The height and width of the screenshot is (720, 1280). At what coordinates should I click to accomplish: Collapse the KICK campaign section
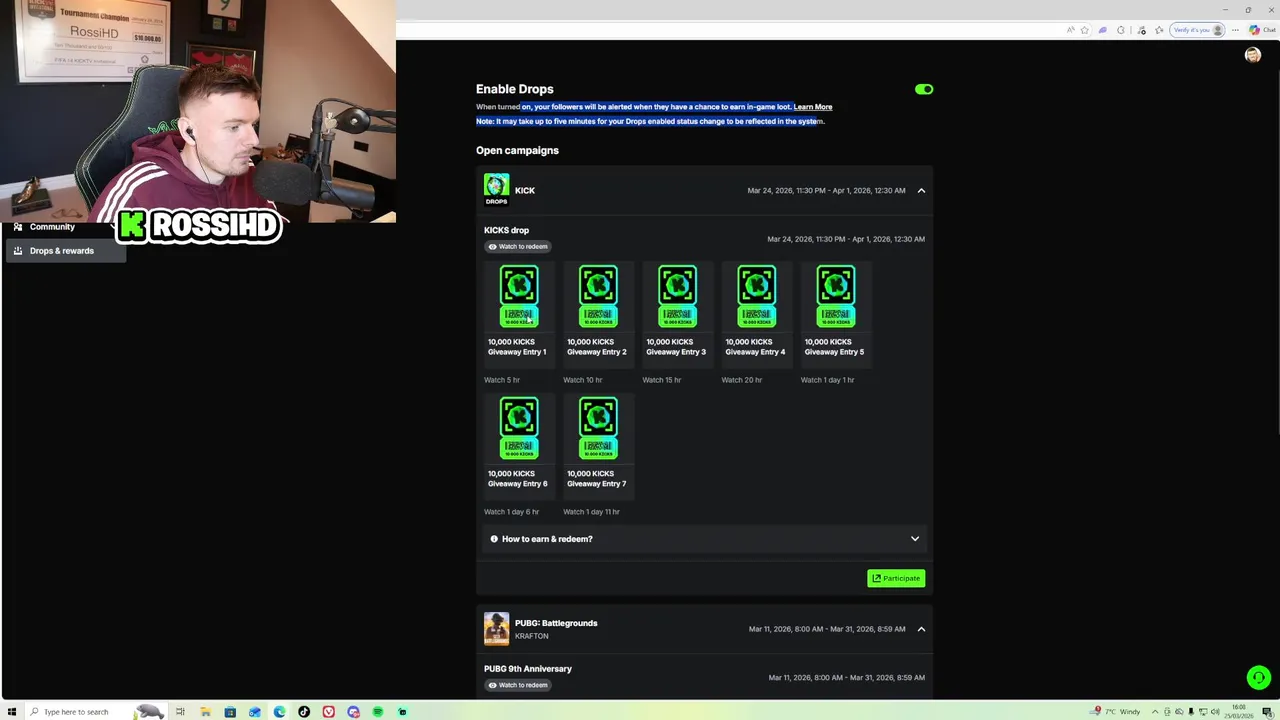click(921, 190)
